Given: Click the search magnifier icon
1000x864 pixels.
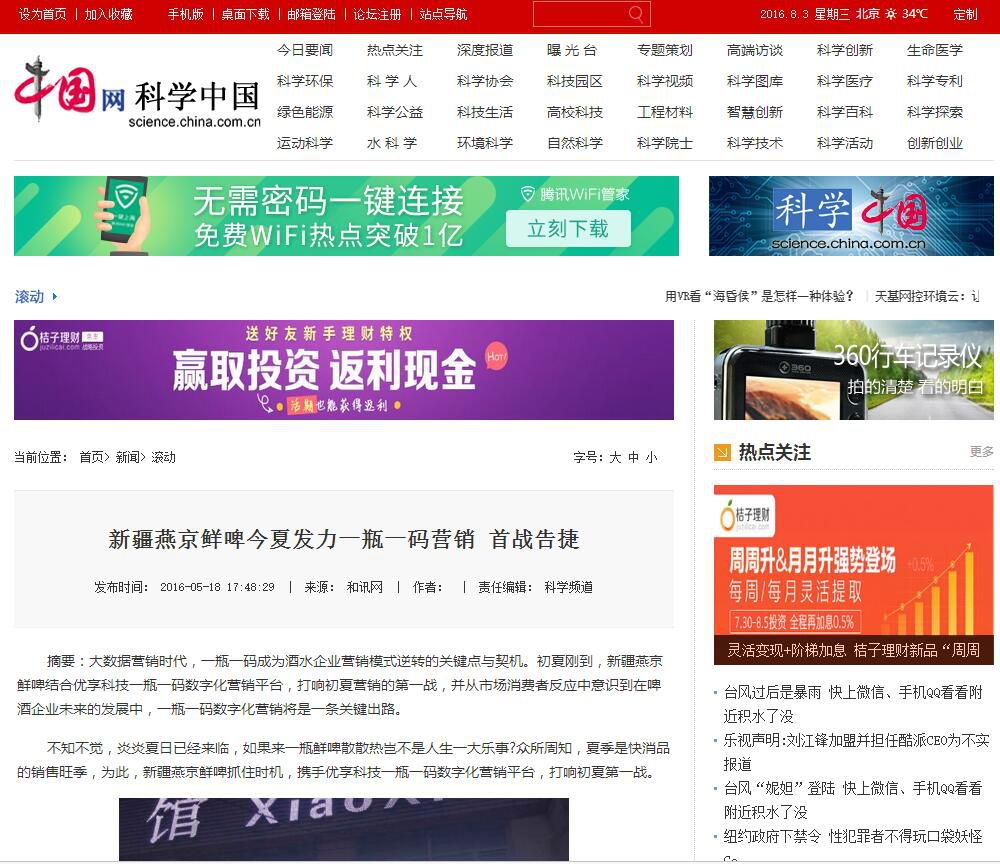Looking at the screenshot, I should [x=636, y=14].
